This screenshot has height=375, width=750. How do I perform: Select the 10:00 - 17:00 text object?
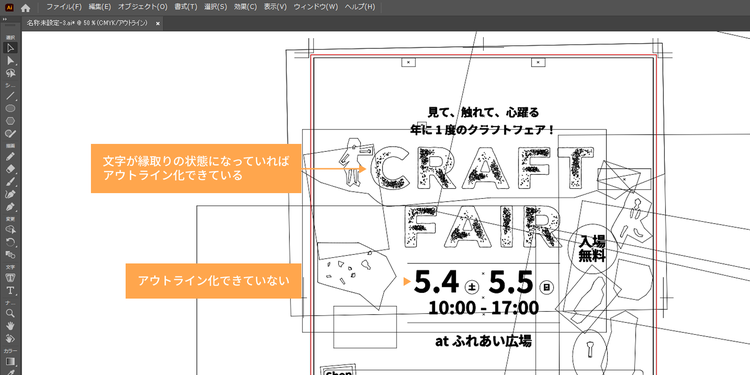point(484,308)
